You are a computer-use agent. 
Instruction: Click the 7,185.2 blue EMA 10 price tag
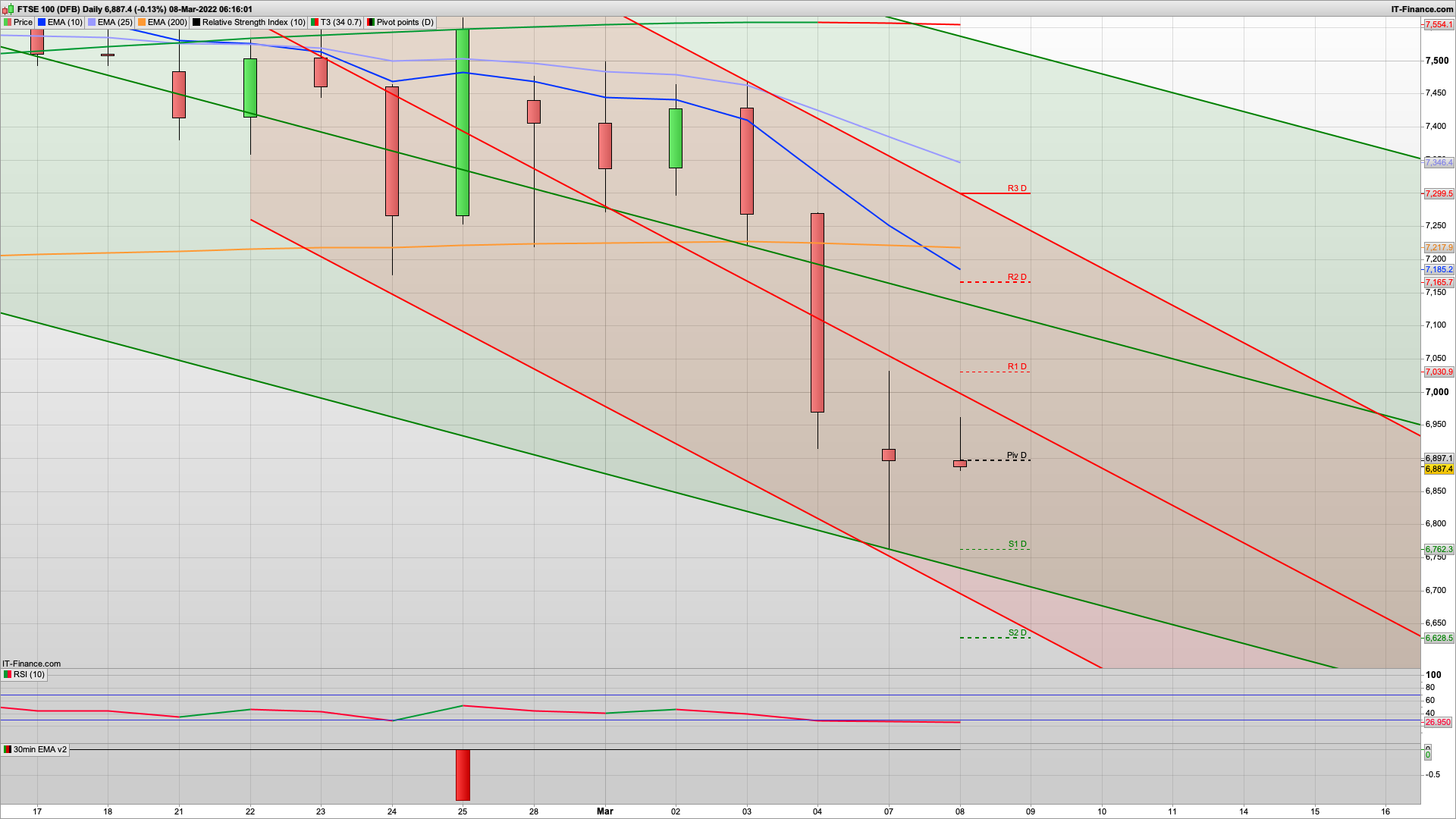pos(1439,269)
